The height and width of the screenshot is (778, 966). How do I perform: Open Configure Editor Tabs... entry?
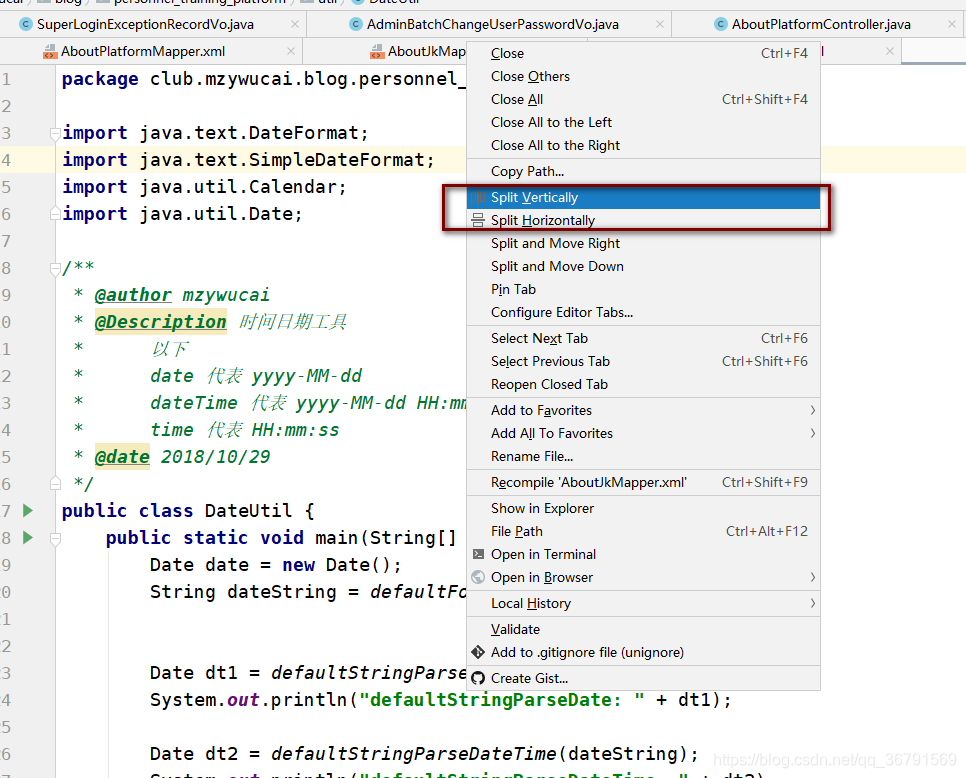pyautogui.click(x=643, y=312)
